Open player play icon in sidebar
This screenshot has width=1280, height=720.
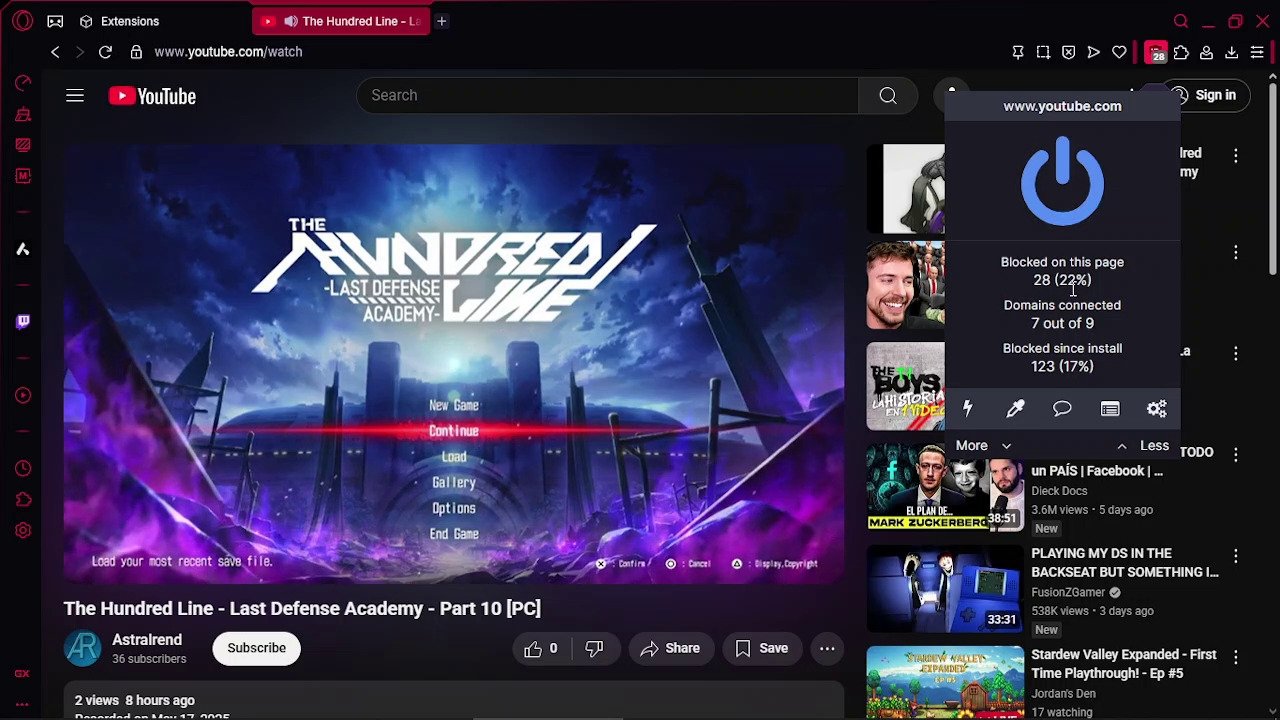23,394
